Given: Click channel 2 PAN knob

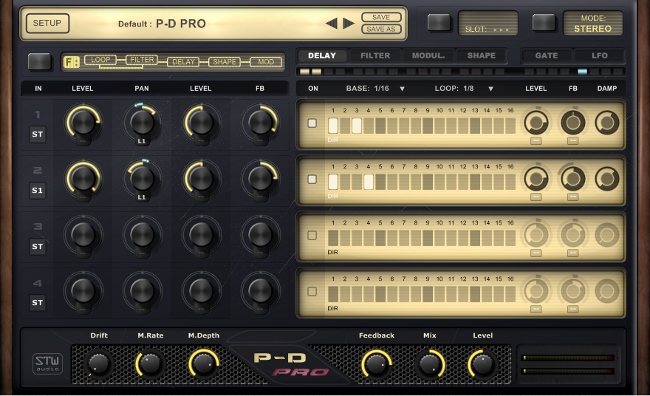Looking at the screenshot, I should pyautogui.click(x=142, y=178).
